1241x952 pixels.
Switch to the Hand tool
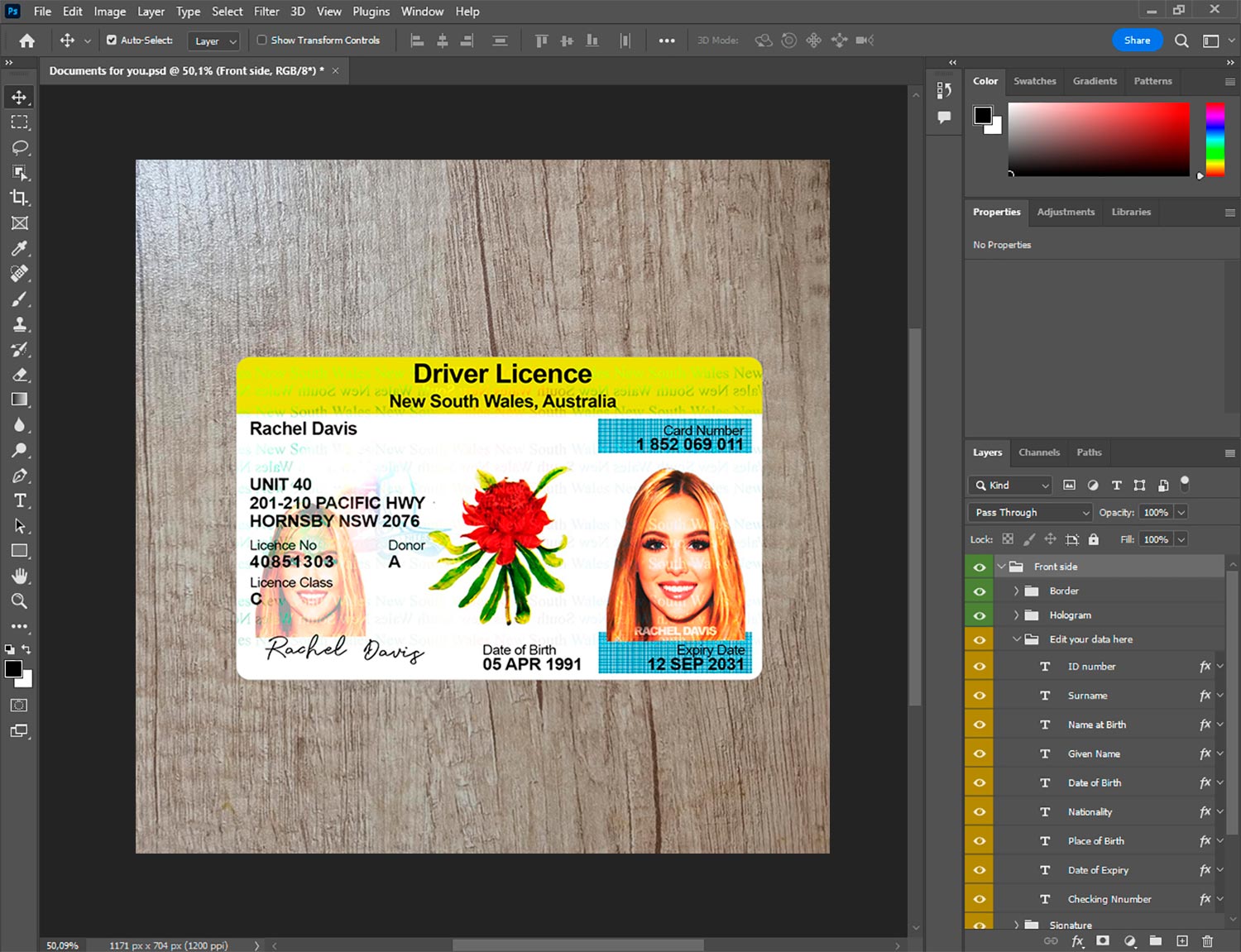pos(19,576)
